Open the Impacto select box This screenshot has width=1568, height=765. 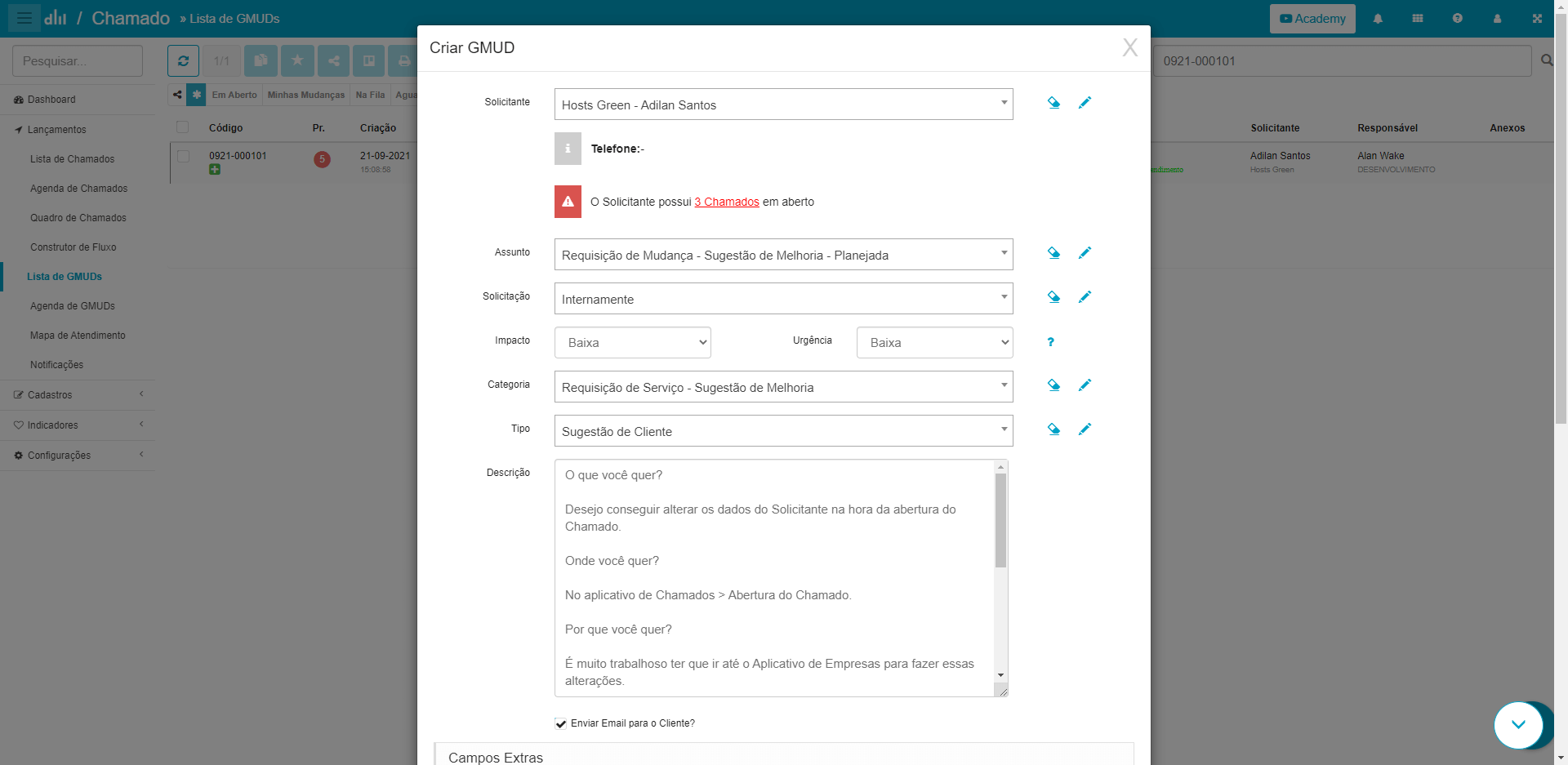[x=632, y=343]
